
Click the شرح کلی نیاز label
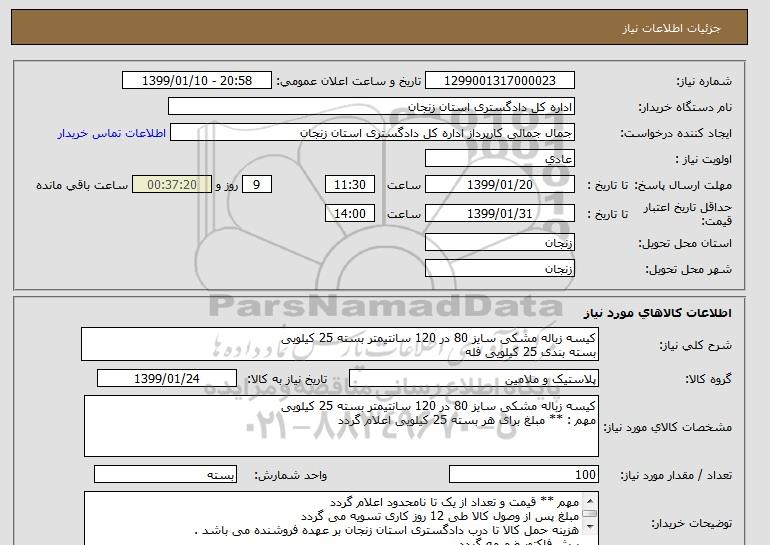click(695, 345)
